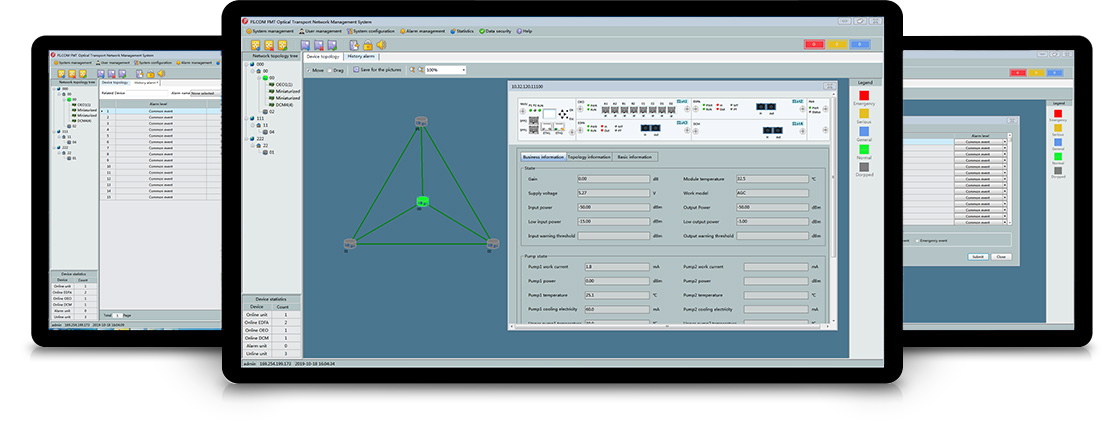
Task: Select Basic information tab in device dialog
Action: [x=634, y=157]
